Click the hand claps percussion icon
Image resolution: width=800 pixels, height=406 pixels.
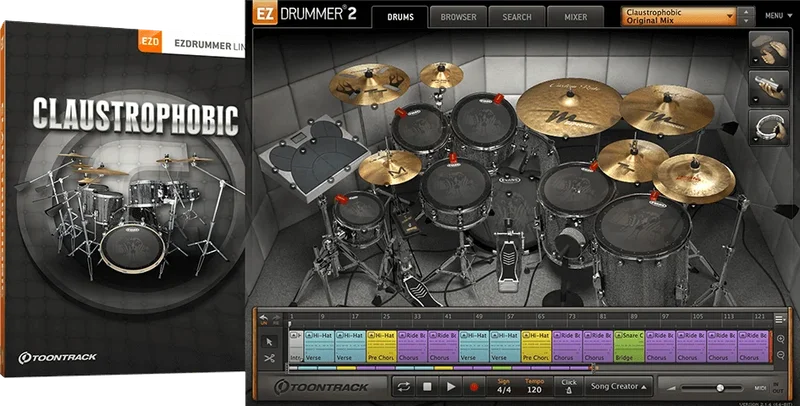(771, 49)
